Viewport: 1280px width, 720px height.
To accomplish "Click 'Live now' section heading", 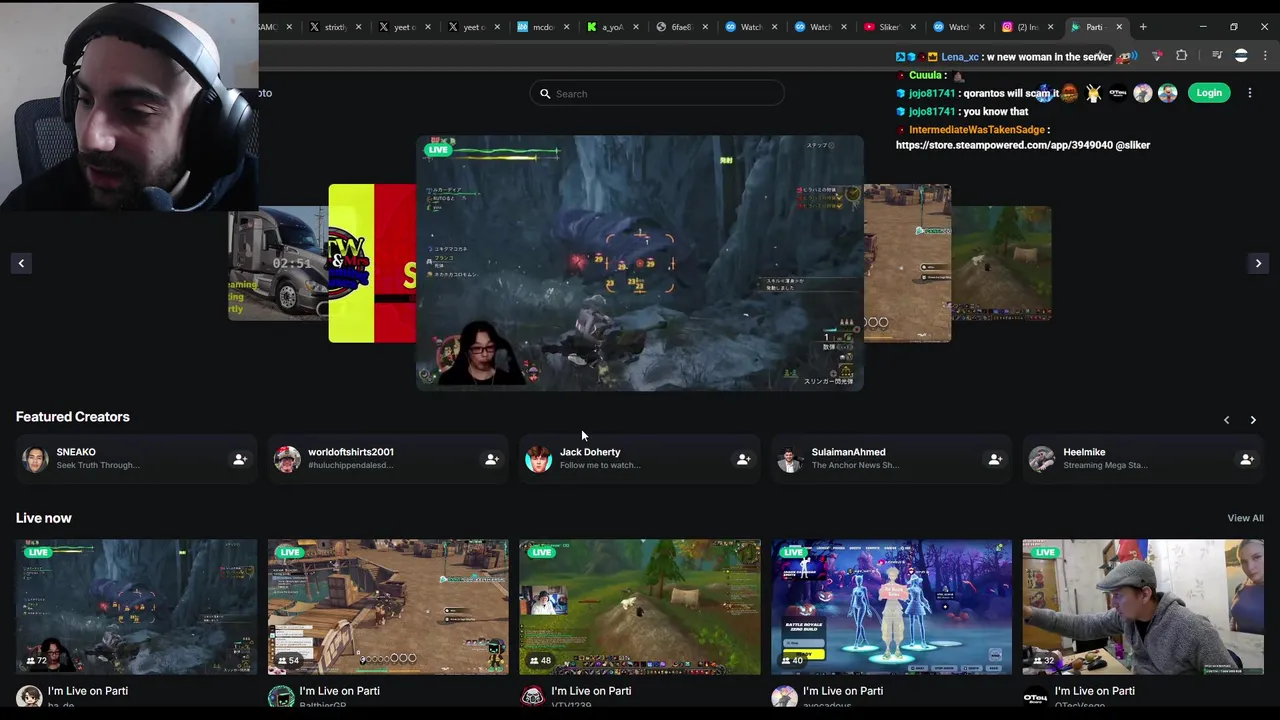I will 44,518.
